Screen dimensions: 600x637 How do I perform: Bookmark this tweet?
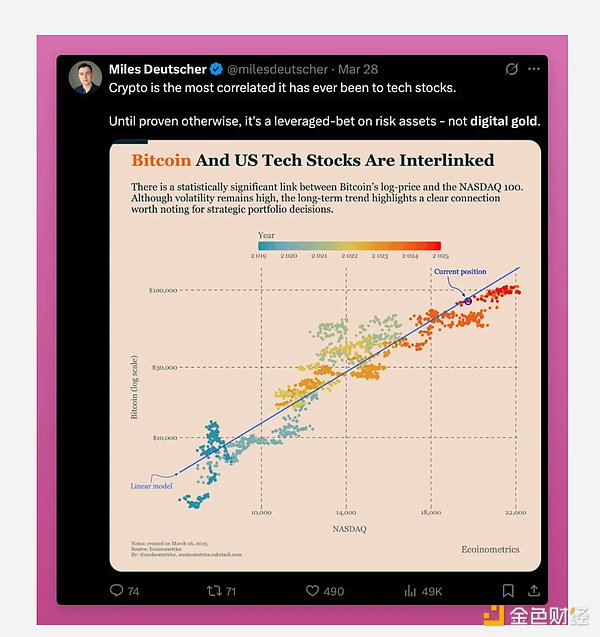508,592
